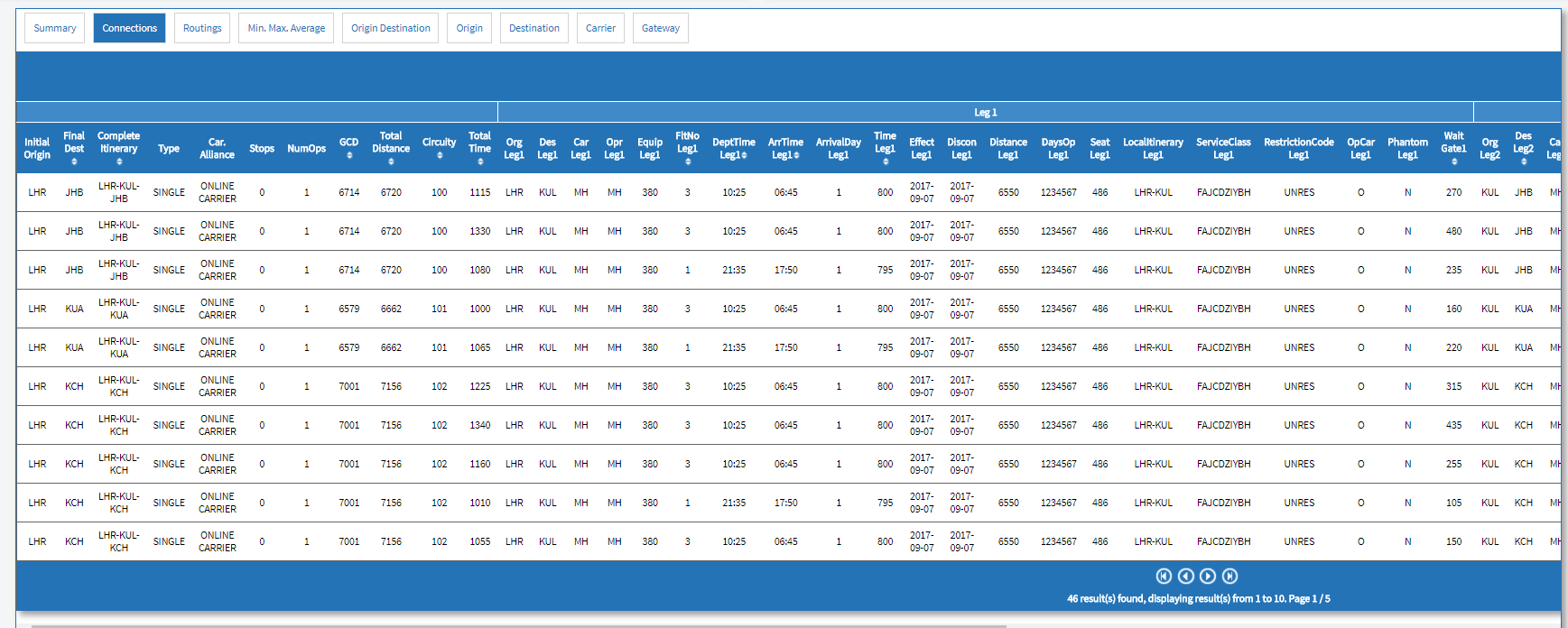Show the Origin tab
Image resolution: width=1568 pixels, height=628 pixels.
(469, 28)
